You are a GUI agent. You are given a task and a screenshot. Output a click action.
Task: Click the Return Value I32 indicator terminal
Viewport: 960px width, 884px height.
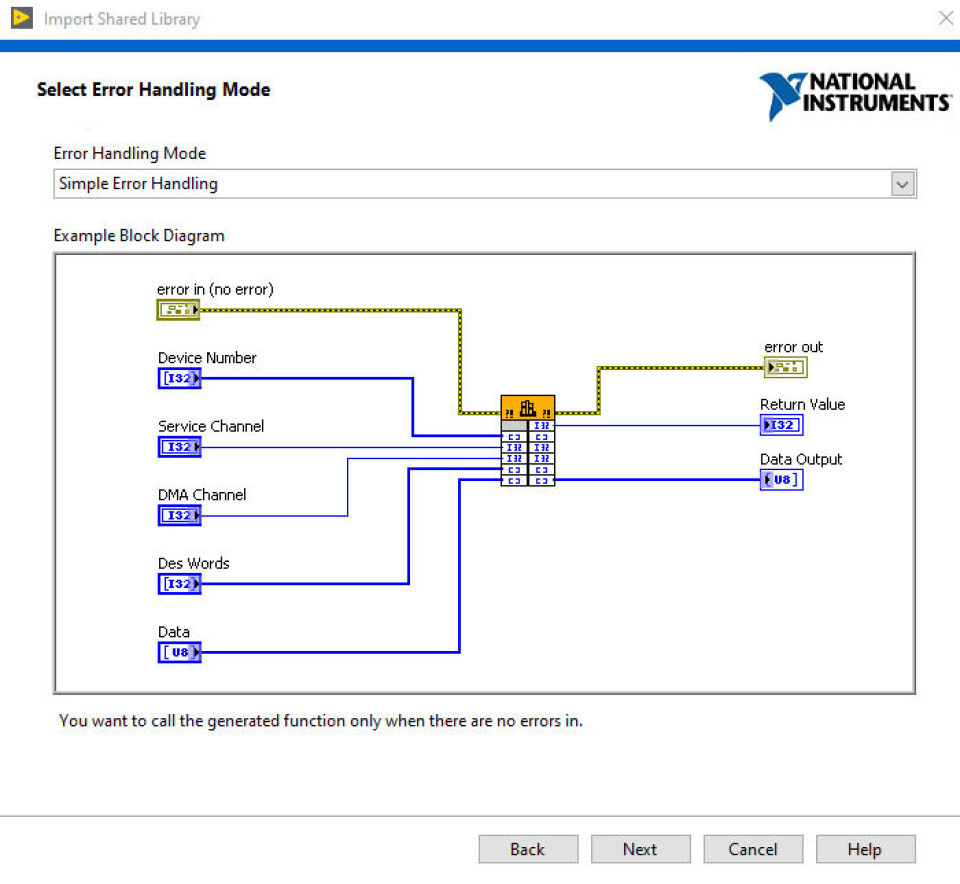tap(781, 425)
